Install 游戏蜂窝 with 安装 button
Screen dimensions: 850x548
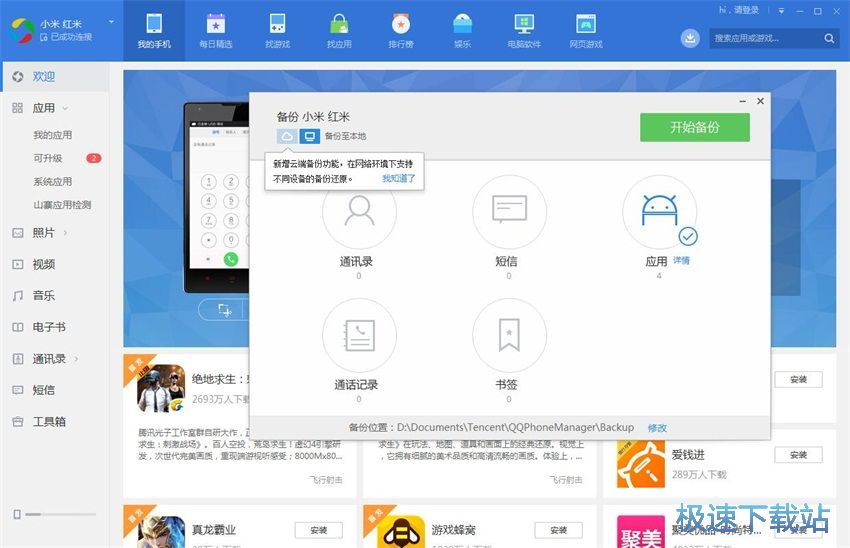(558, 530)
